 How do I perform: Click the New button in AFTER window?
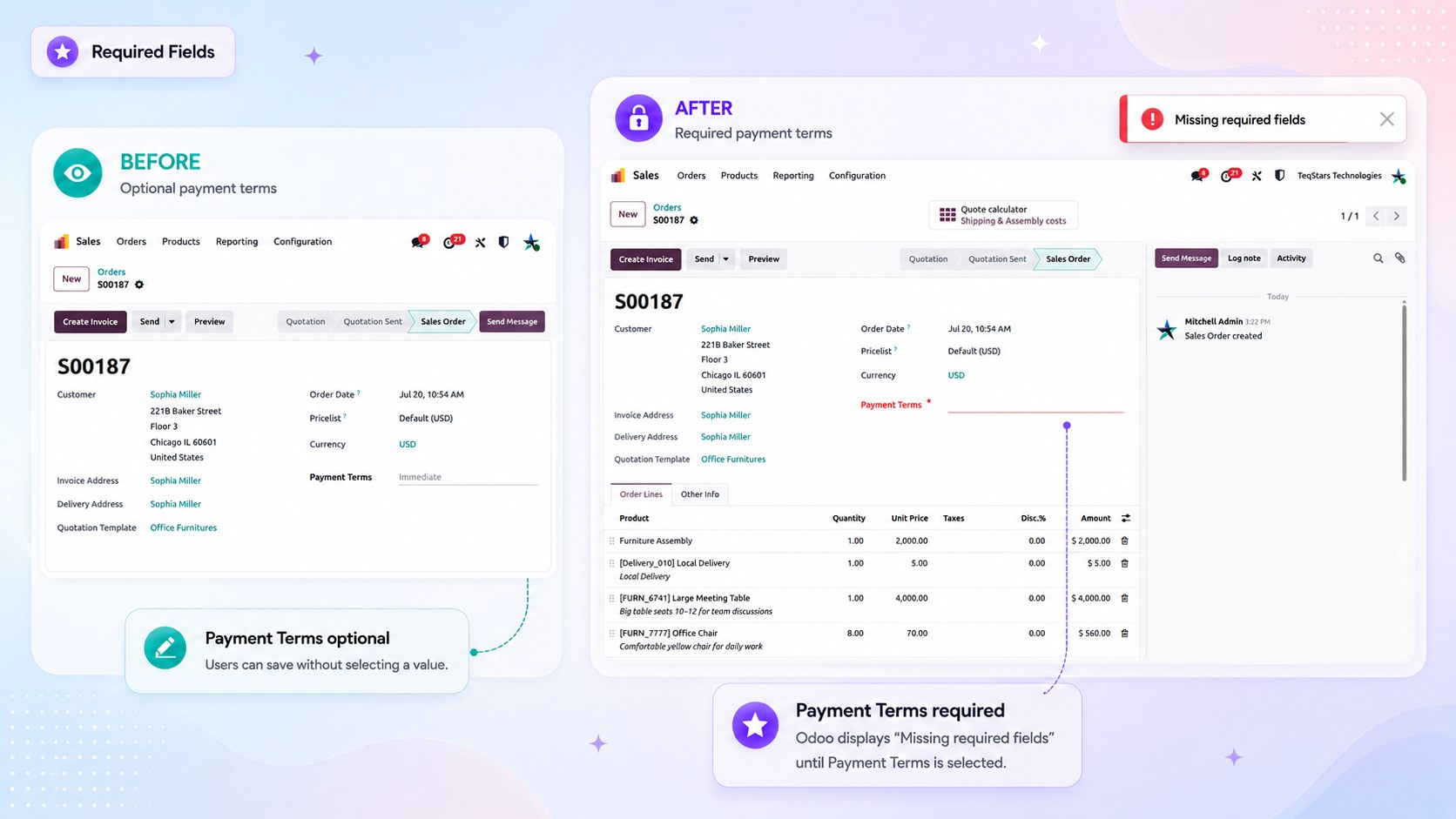[x=628, y=214]
